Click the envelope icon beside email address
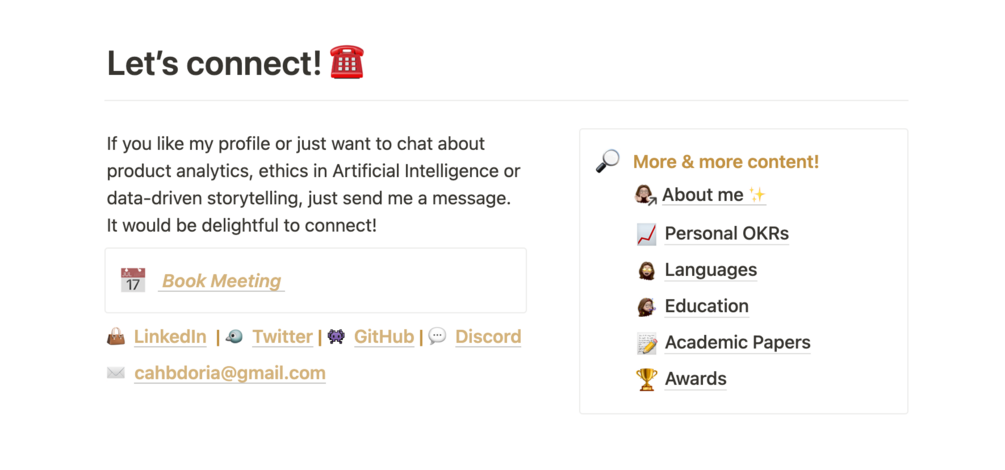Screen dimensions: 1005x470 coord(116,373)
